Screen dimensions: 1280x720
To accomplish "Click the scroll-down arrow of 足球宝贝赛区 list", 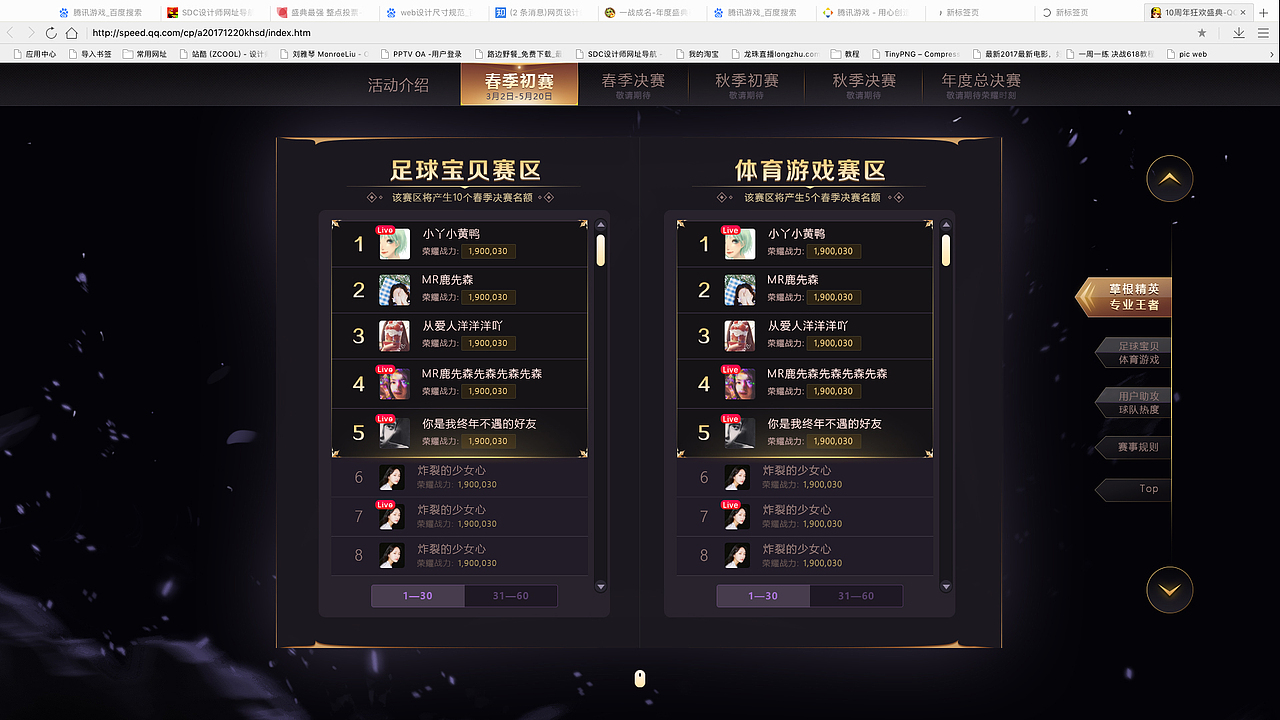I will [x=601, y=586].
